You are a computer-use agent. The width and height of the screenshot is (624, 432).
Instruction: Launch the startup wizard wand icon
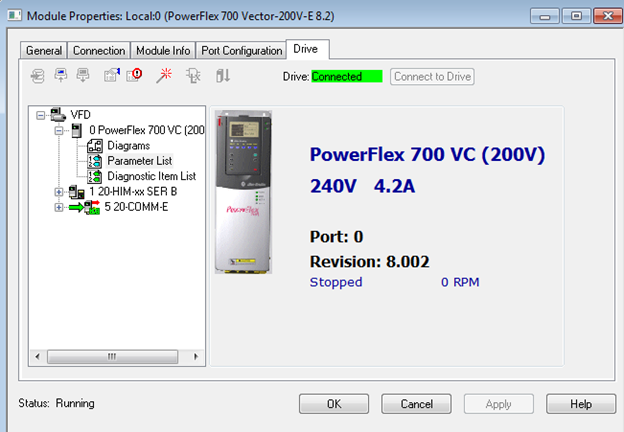click(164, 75)
